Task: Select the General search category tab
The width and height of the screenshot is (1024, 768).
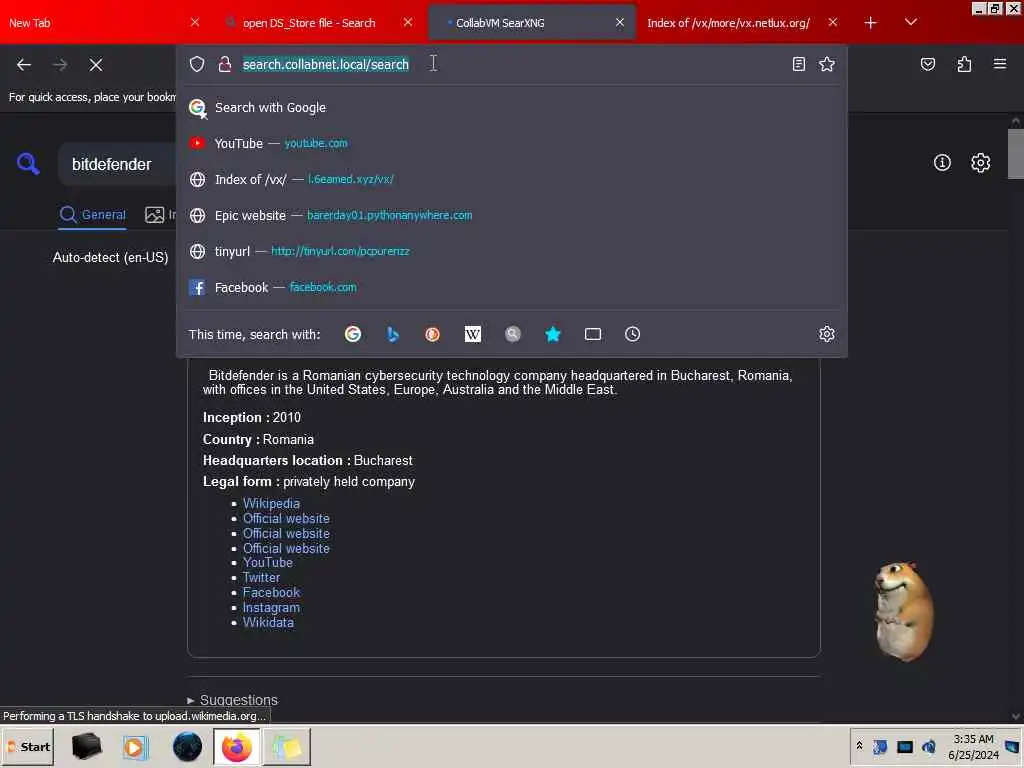Action: [x=93, y=215]
